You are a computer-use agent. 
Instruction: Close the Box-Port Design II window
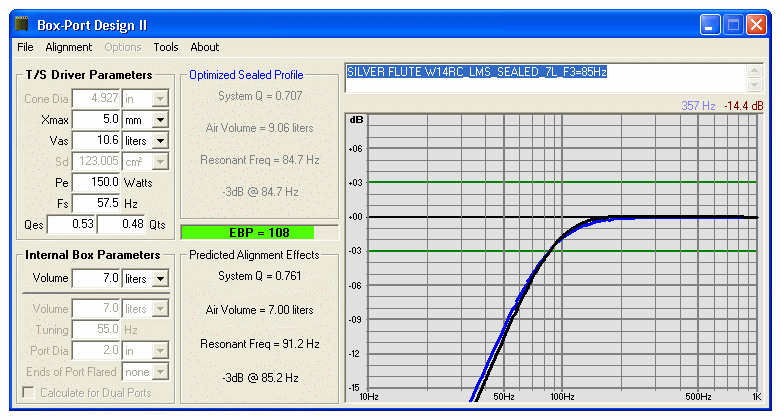(x=756, y=24)
